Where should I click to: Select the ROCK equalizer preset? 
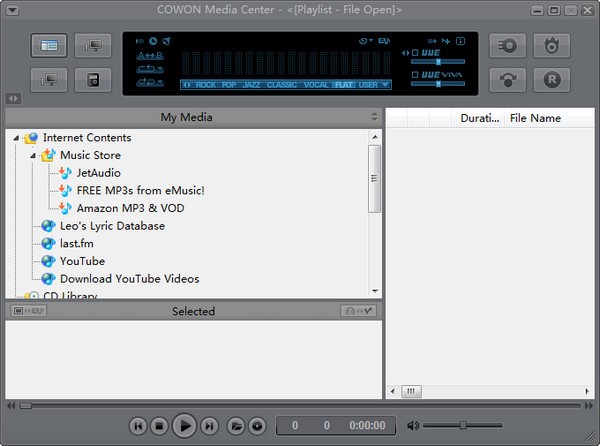[x=206, y=85]
